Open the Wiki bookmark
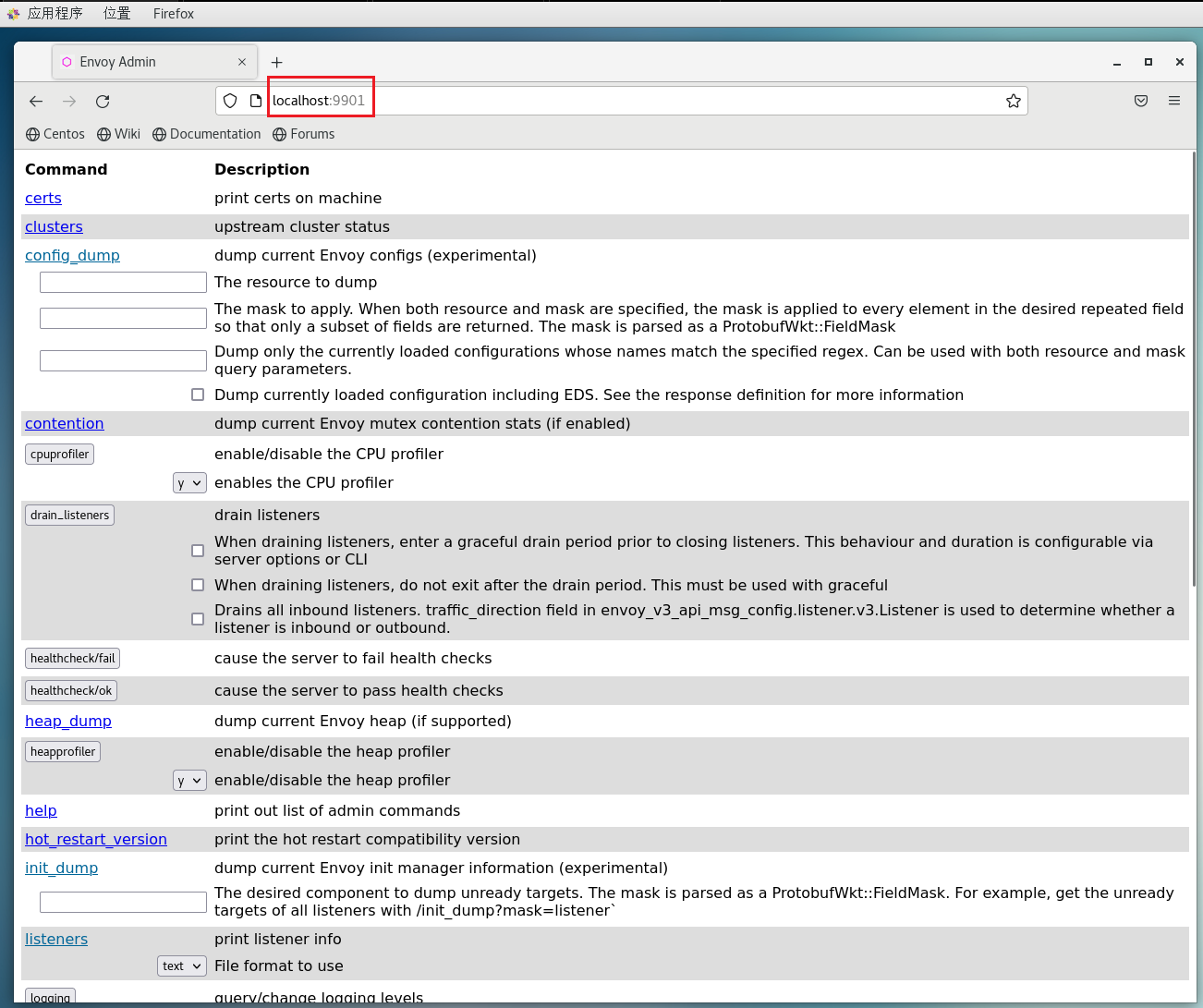 119,134
